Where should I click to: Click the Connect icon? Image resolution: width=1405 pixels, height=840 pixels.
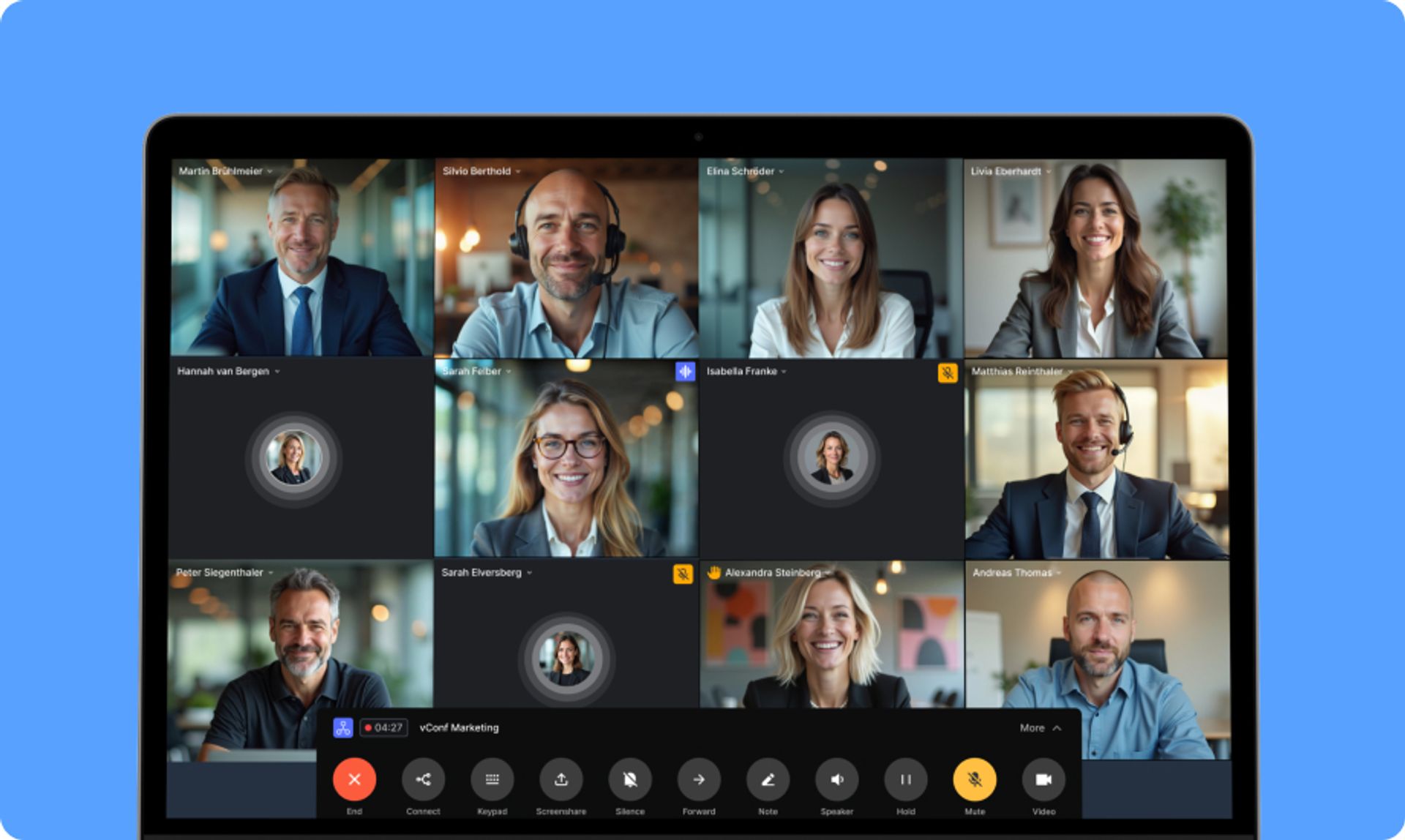click(x=423, y=779)
